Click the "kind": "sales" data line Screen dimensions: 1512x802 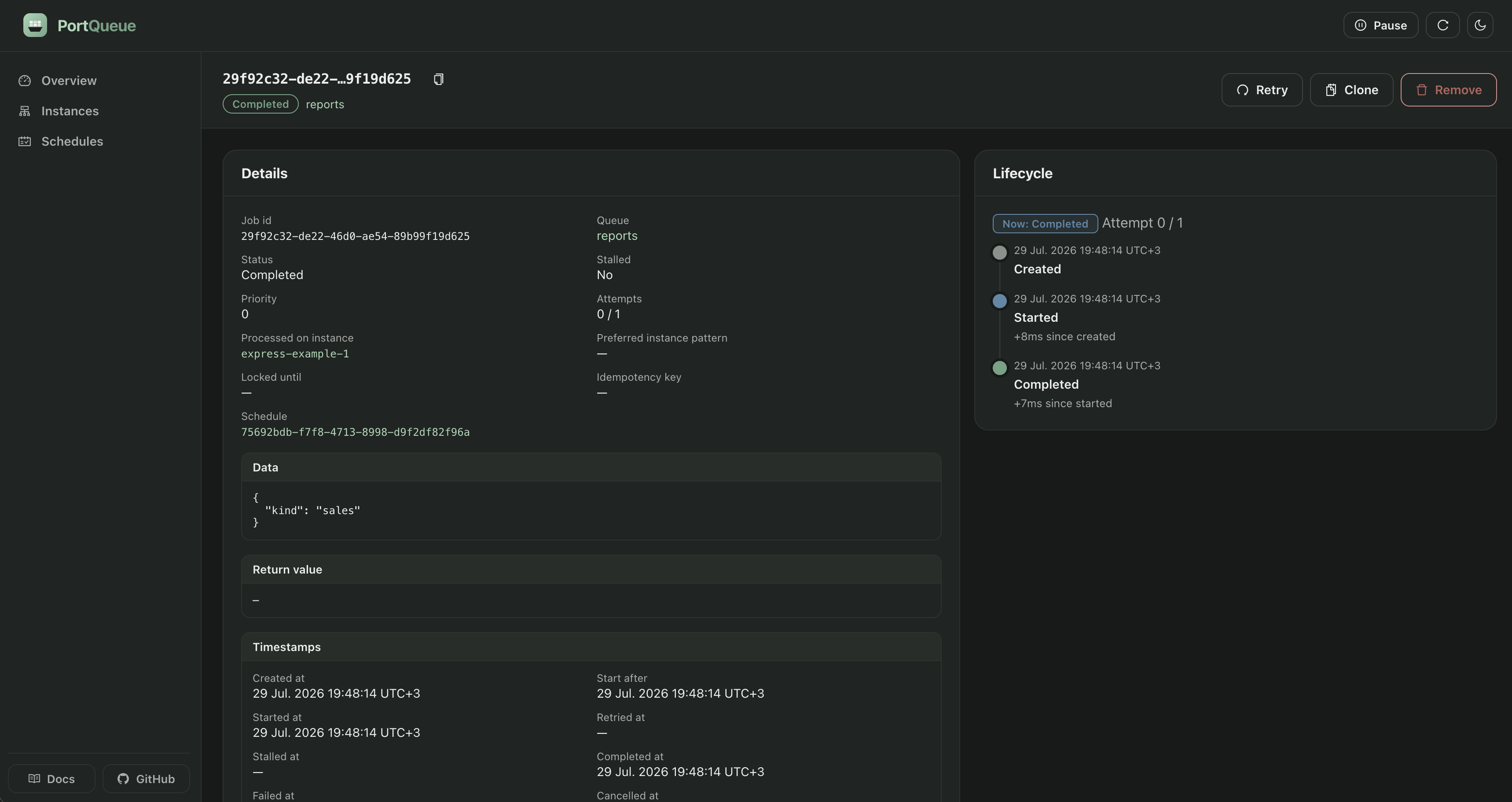coord(313,510)
